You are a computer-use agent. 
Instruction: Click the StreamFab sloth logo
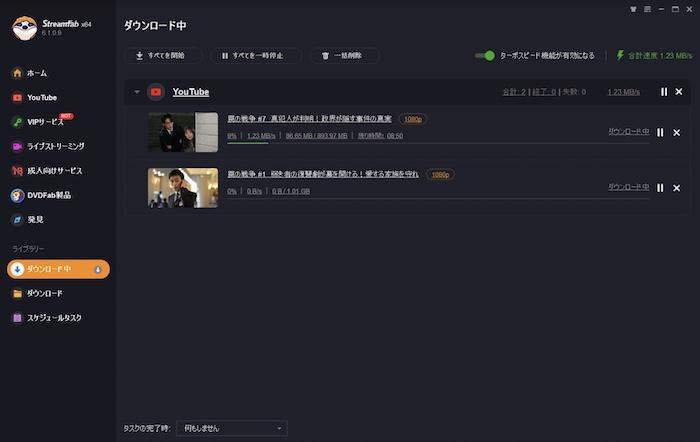(x=24, y=28)
